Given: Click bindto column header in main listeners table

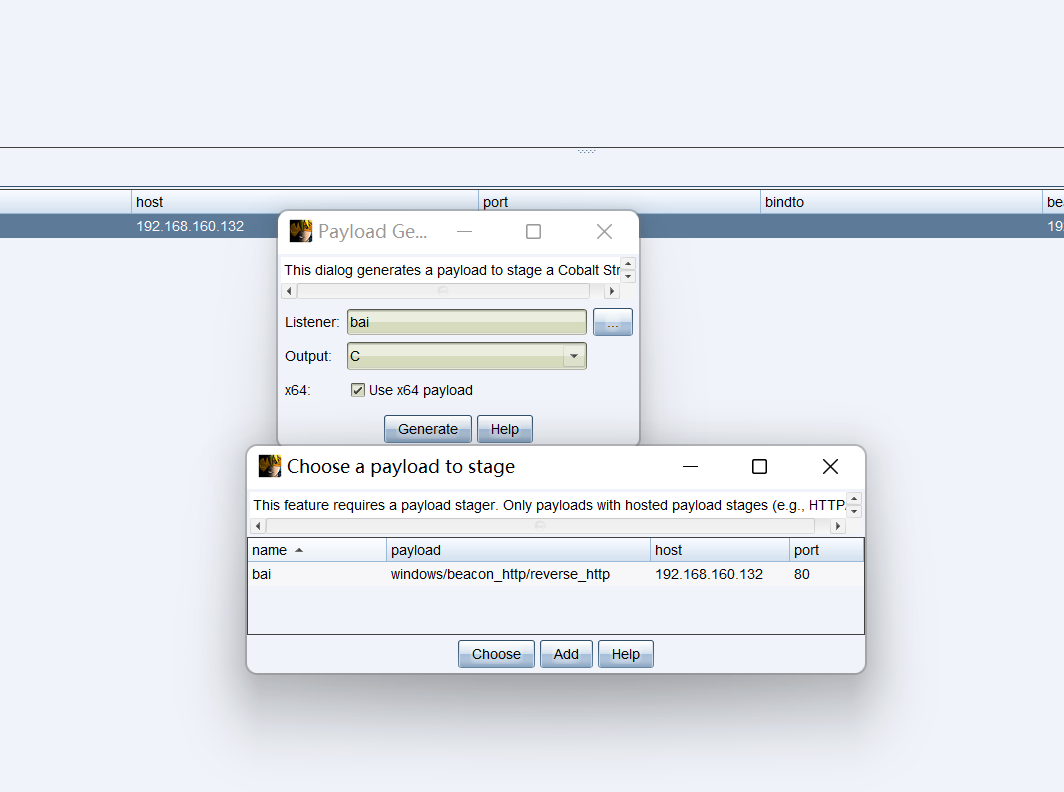Looking at the screenshot, I should [901, 202].
